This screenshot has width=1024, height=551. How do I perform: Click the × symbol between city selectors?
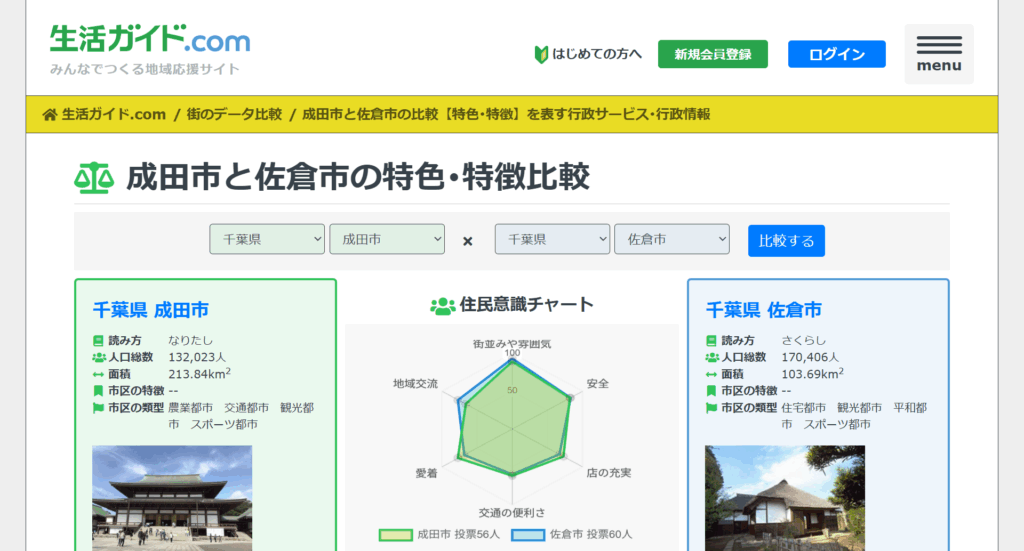pyautogui.click(x=468, y=241)
